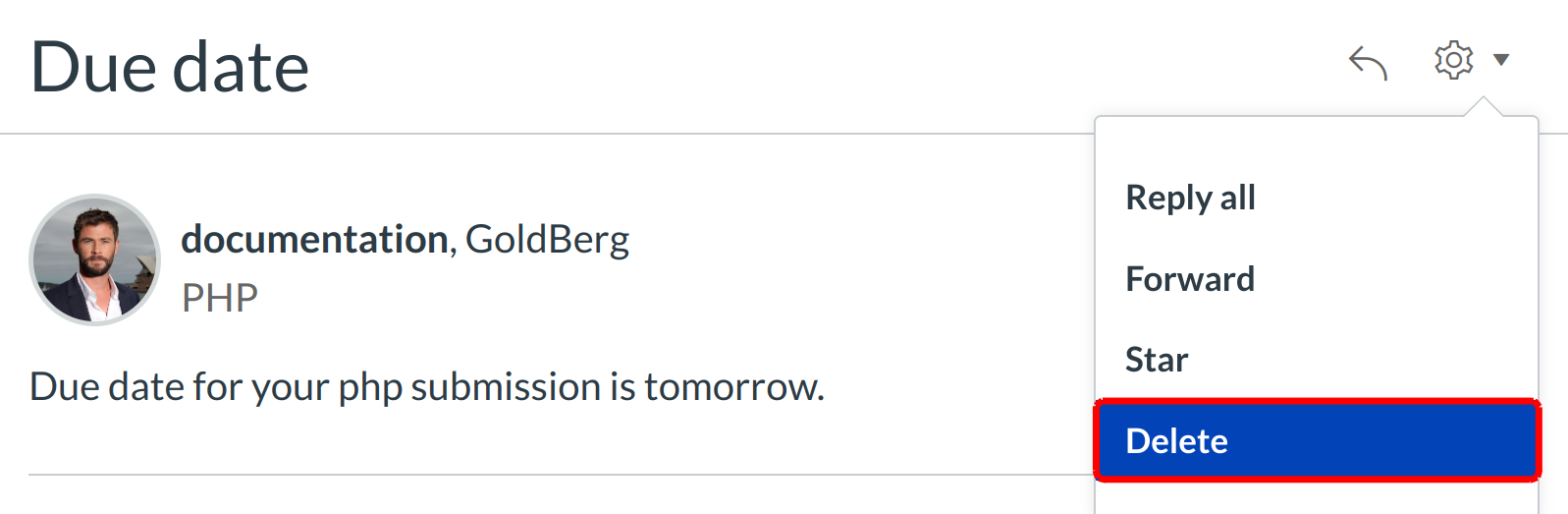This screenshot has width=1568, height=514.
Task: Click the "Due date" subject heading
Action: click(x=170, y=68)
